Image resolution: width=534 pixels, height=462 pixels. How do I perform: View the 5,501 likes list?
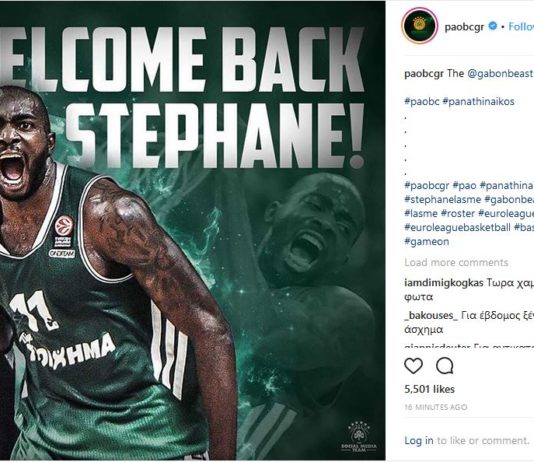pyautogui.click(x=429, y=389)
